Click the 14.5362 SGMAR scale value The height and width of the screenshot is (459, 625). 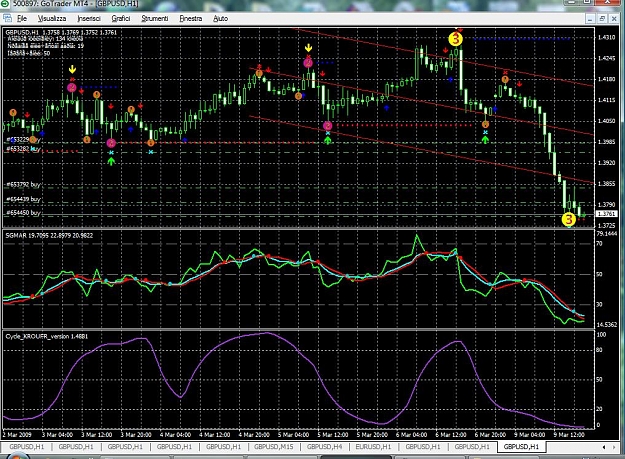(x=606, y=325)
